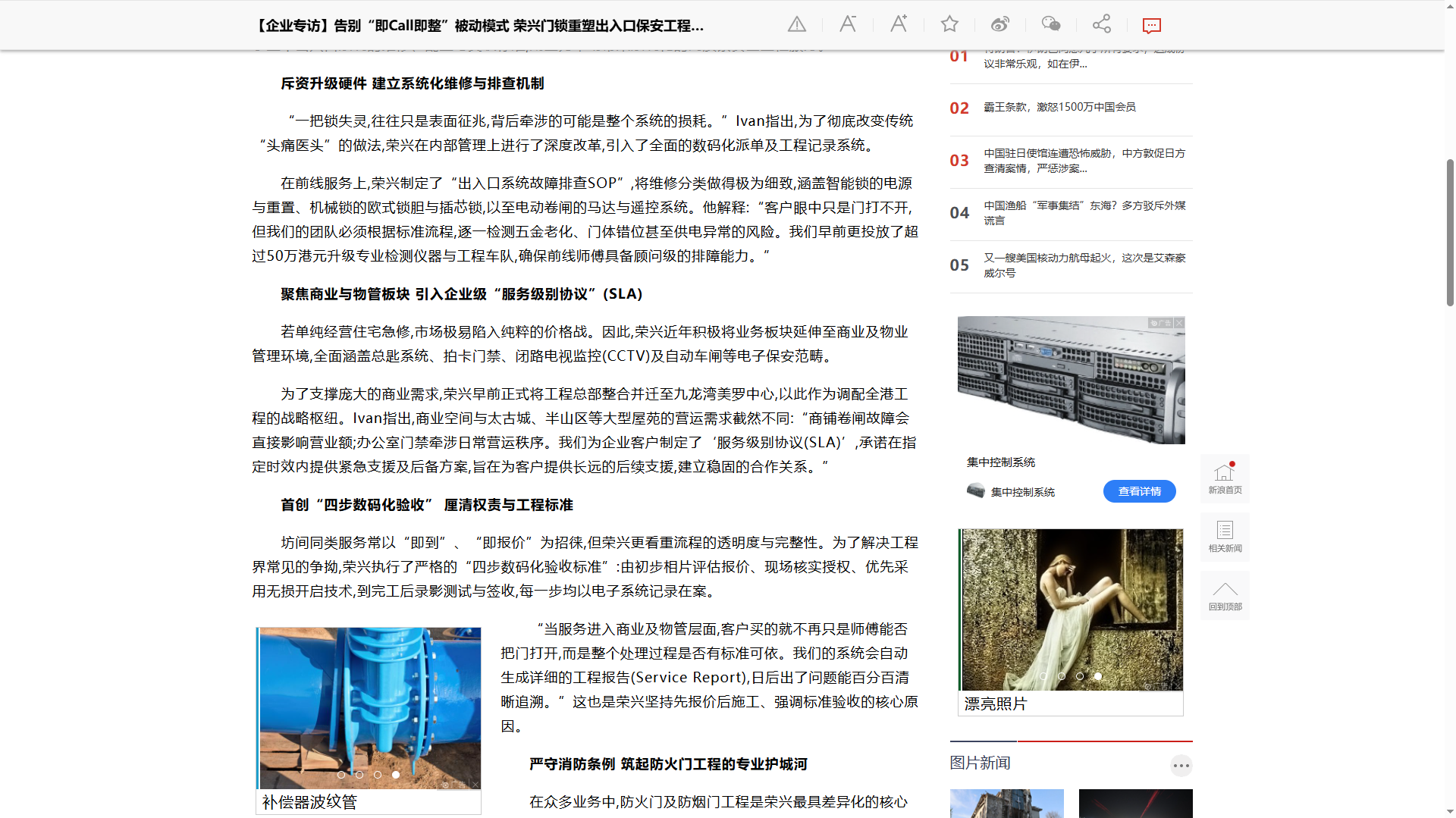1456x818 pixels.
Task: Go to 新浪首页 via house icon
Action: [1225, 478]
